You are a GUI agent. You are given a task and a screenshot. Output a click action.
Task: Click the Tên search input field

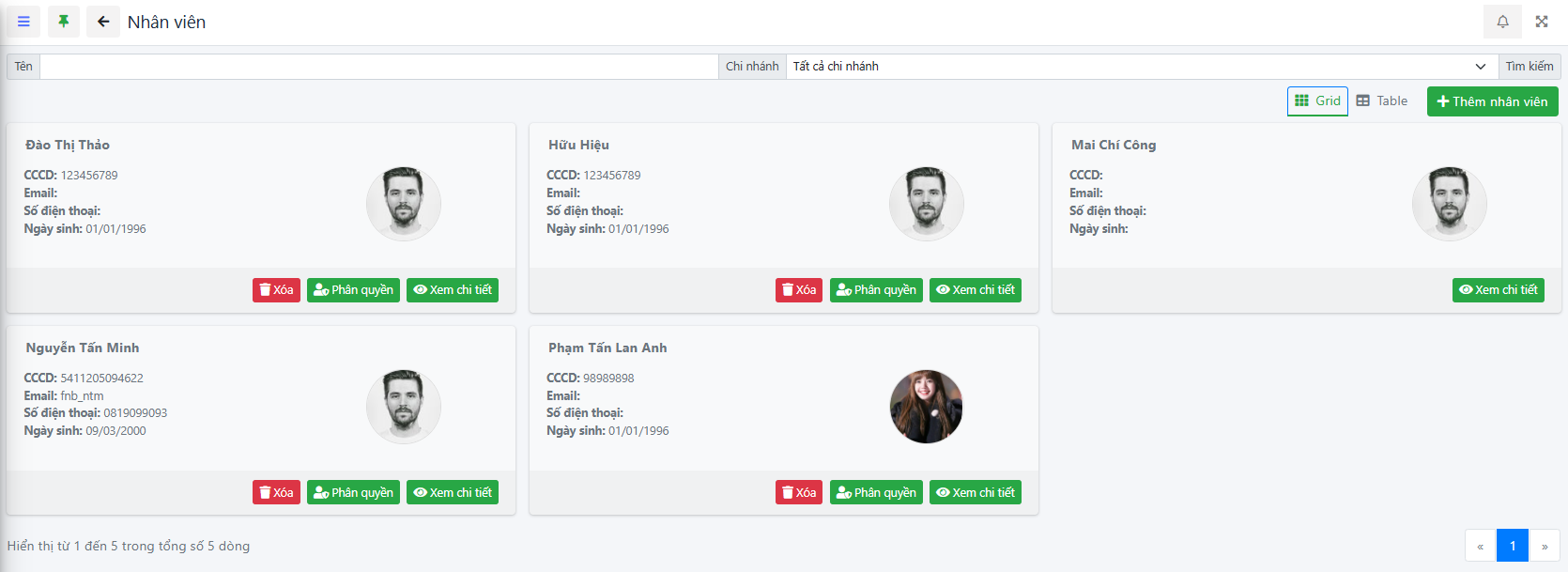[x=378, y=67]
